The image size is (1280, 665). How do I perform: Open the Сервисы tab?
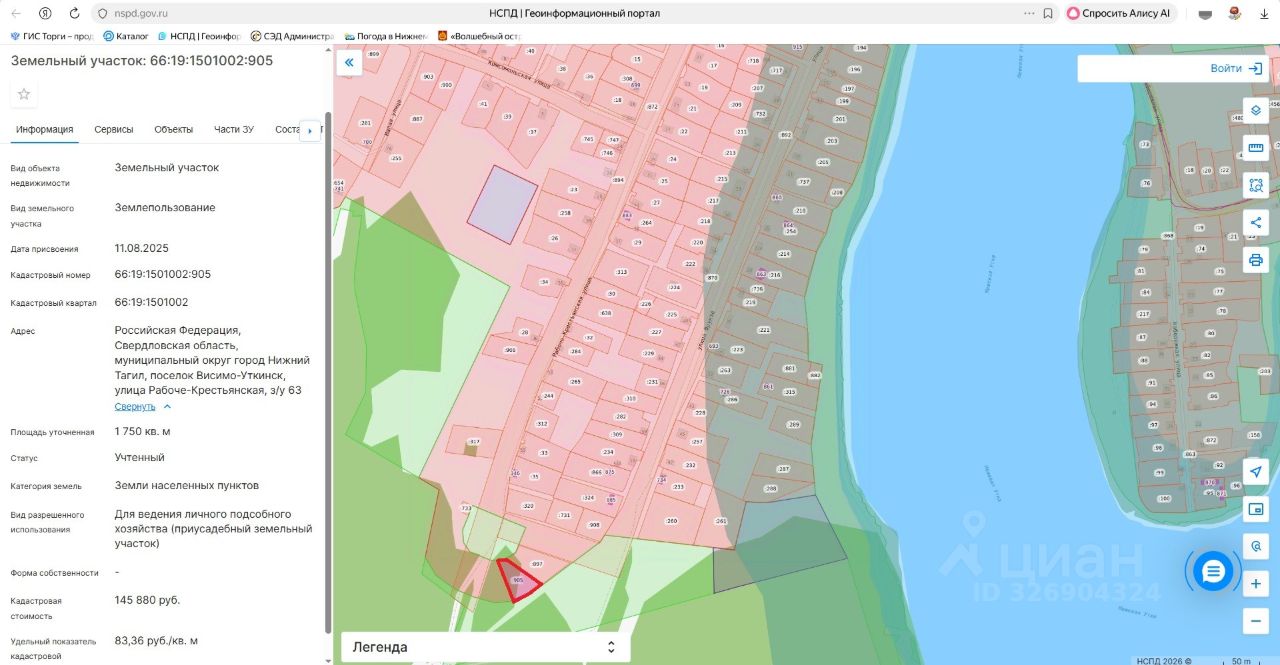[114, 129]
